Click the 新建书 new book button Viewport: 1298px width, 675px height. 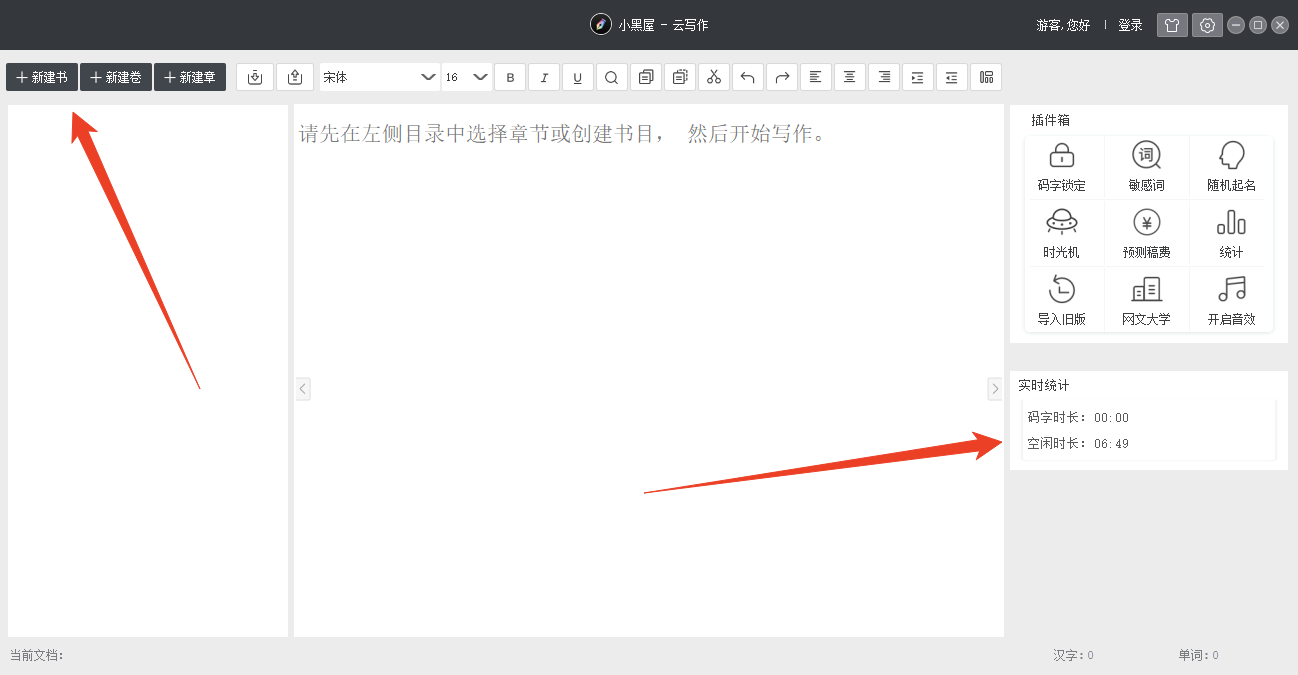click(x=42, y=77)
